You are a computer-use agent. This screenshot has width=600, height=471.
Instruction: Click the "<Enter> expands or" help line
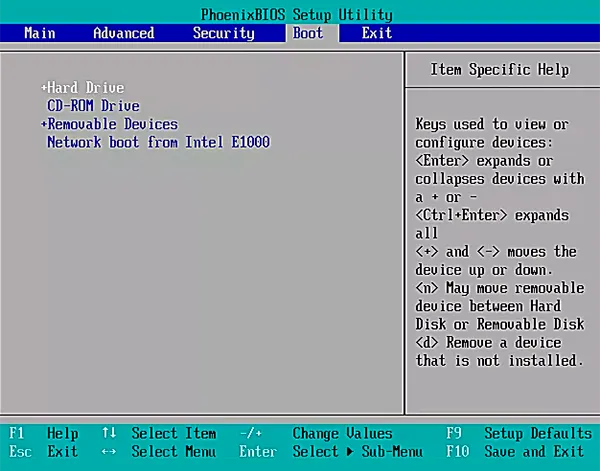pos(484,161)
